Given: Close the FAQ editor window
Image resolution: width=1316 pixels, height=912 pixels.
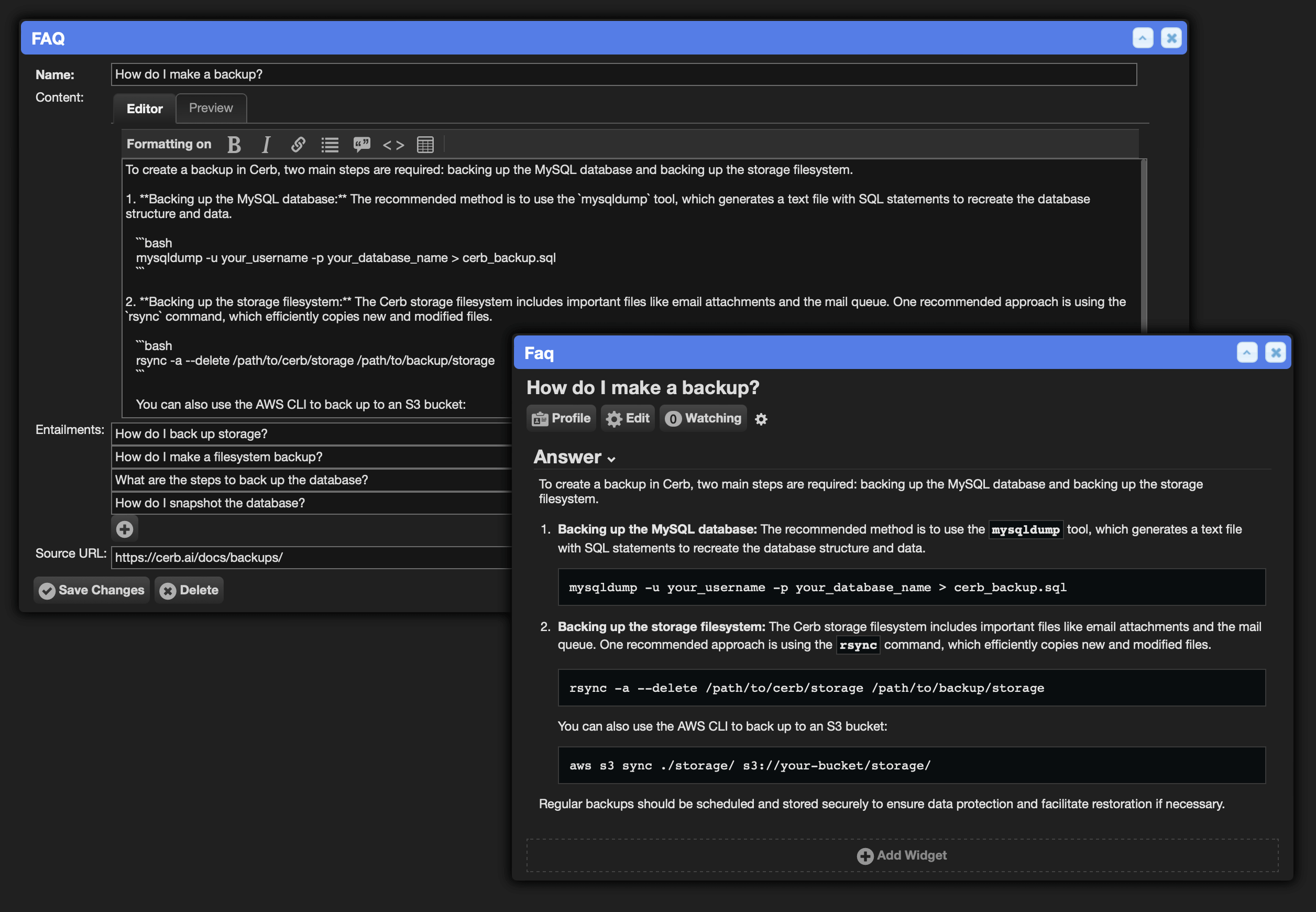Looking at the screenshot, I should (x=1171, y=38).
